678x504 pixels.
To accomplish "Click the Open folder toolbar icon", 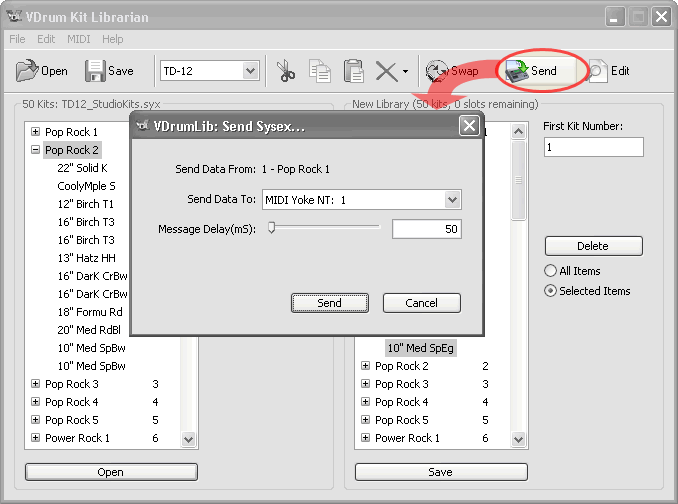I will coord(27,71).
